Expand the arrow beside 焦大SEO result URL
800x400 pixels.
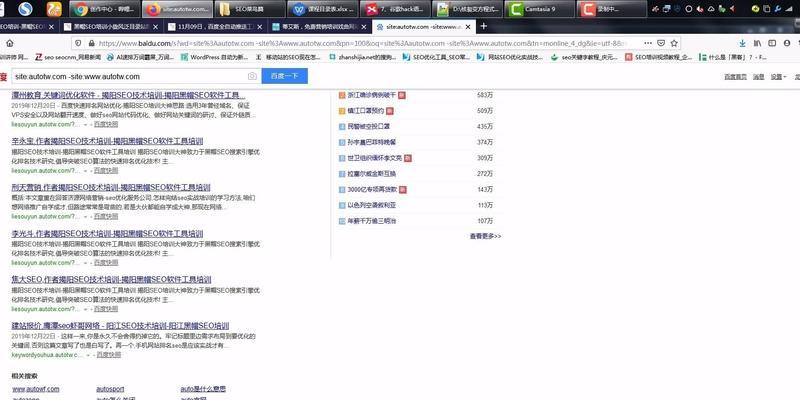85,309
